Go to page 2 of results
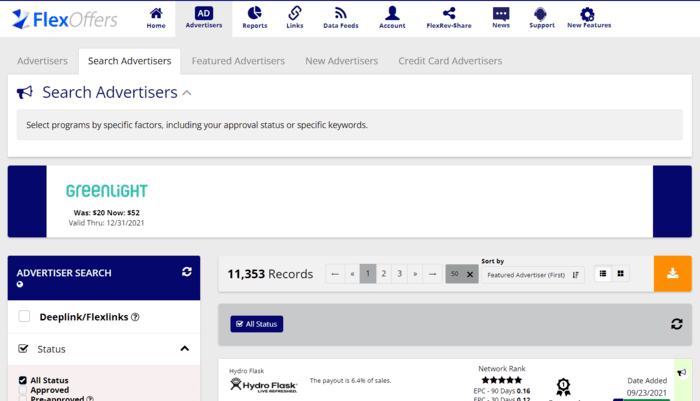Screen dimensions: 700x401 click(x=384, y=274)
